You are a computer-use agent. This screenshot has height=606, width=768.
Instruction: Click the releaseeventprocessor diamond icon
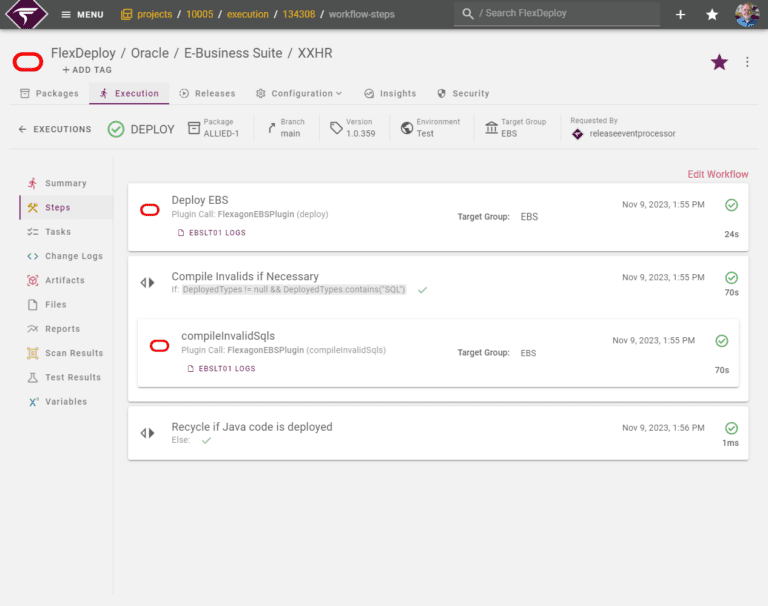[x=577, y=134]
